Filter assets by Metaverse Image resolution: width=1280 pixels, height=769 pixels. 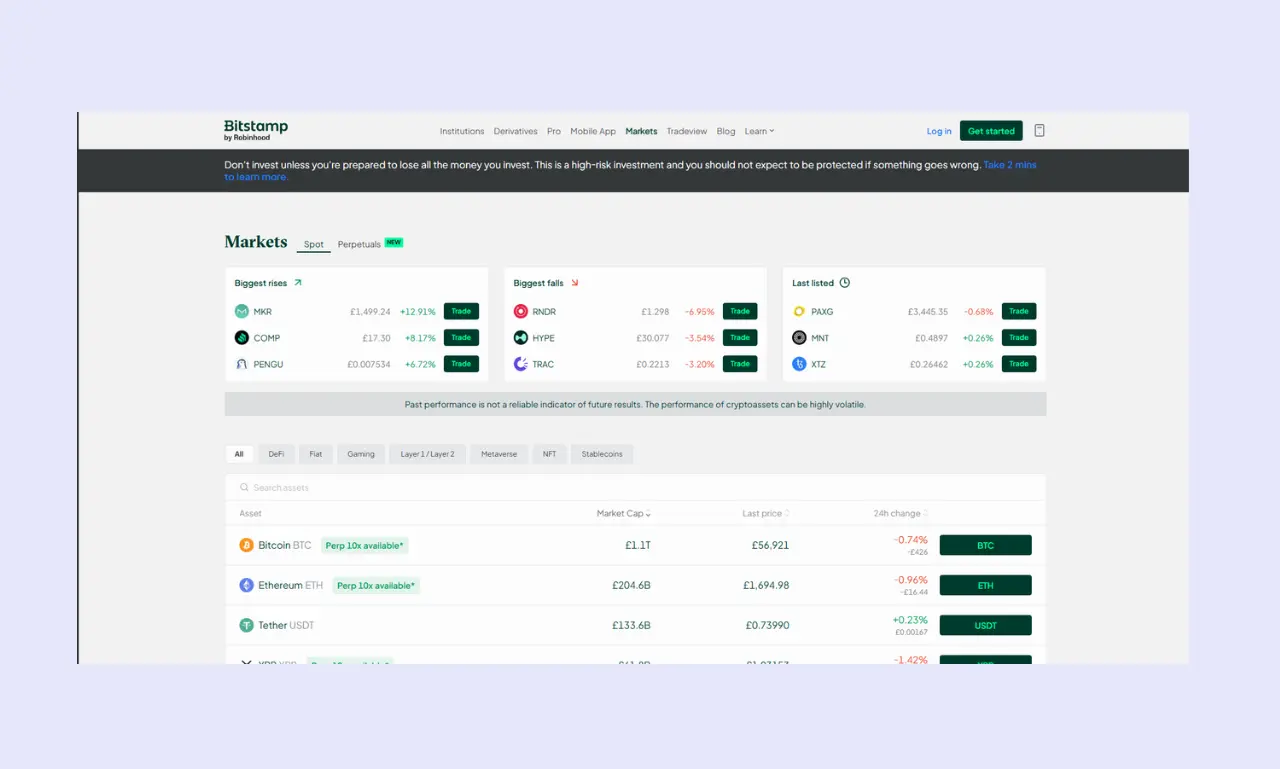499,454
